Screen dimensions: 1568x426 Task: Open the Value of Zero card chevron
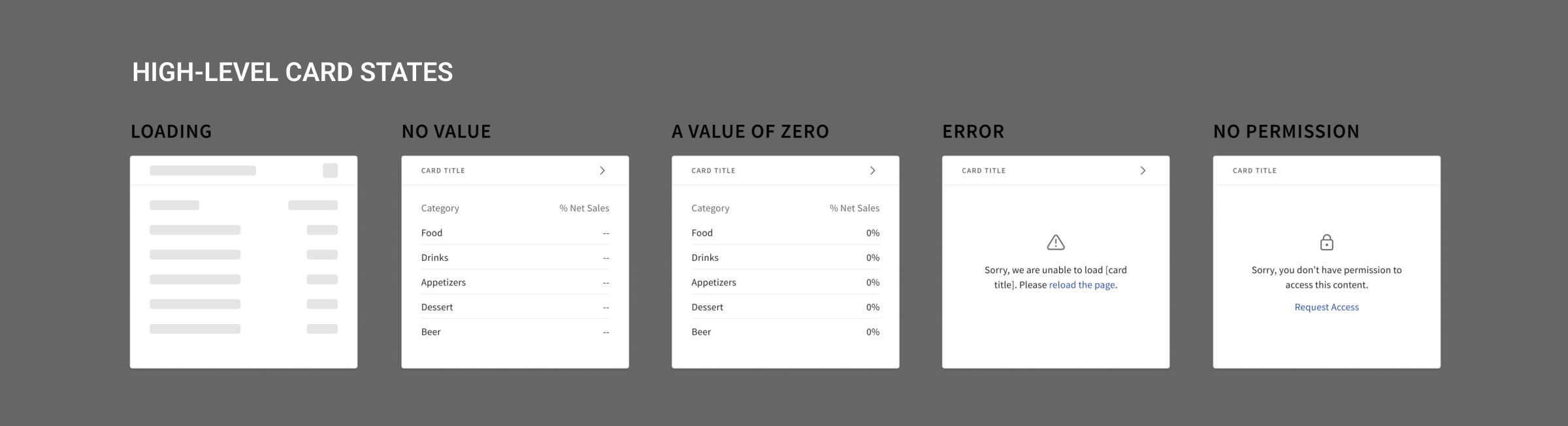(x=872, y=171)
